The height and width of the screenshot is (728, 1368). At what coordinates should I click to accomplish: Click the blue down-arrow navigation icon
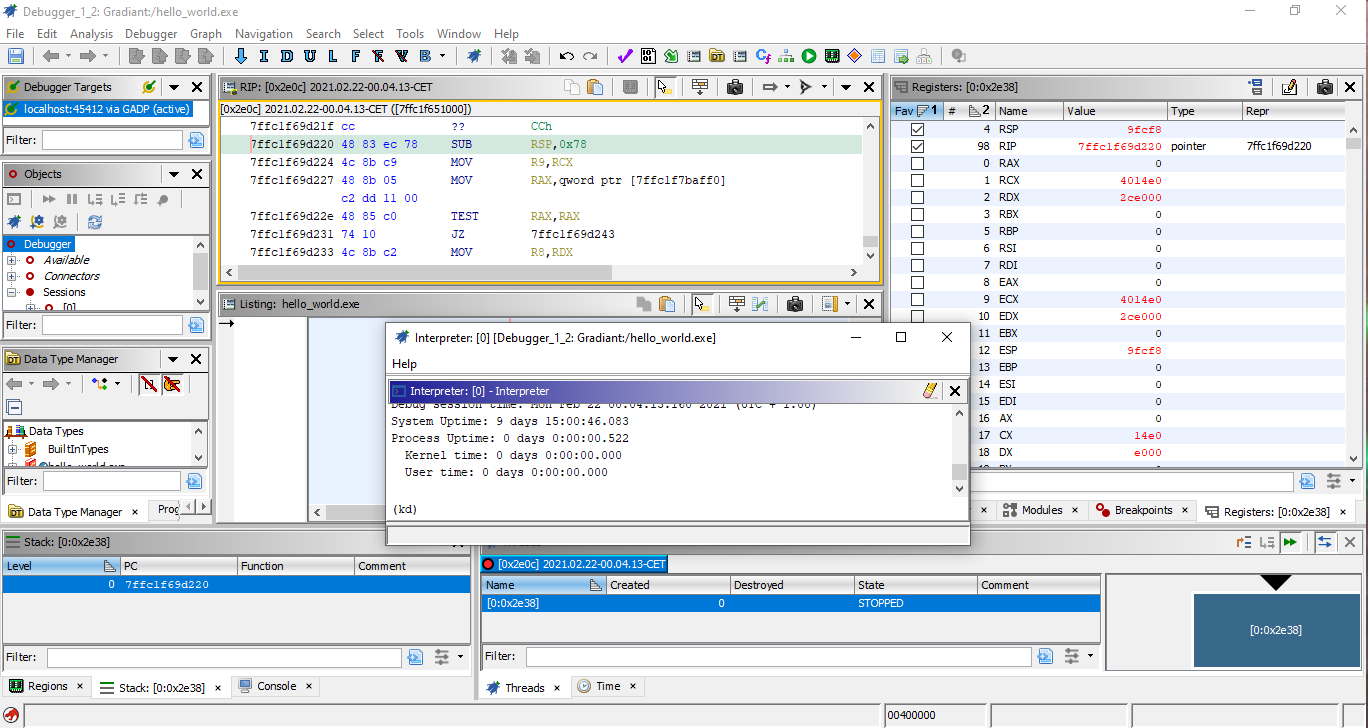pyautogui.click(x=241, y=56)
